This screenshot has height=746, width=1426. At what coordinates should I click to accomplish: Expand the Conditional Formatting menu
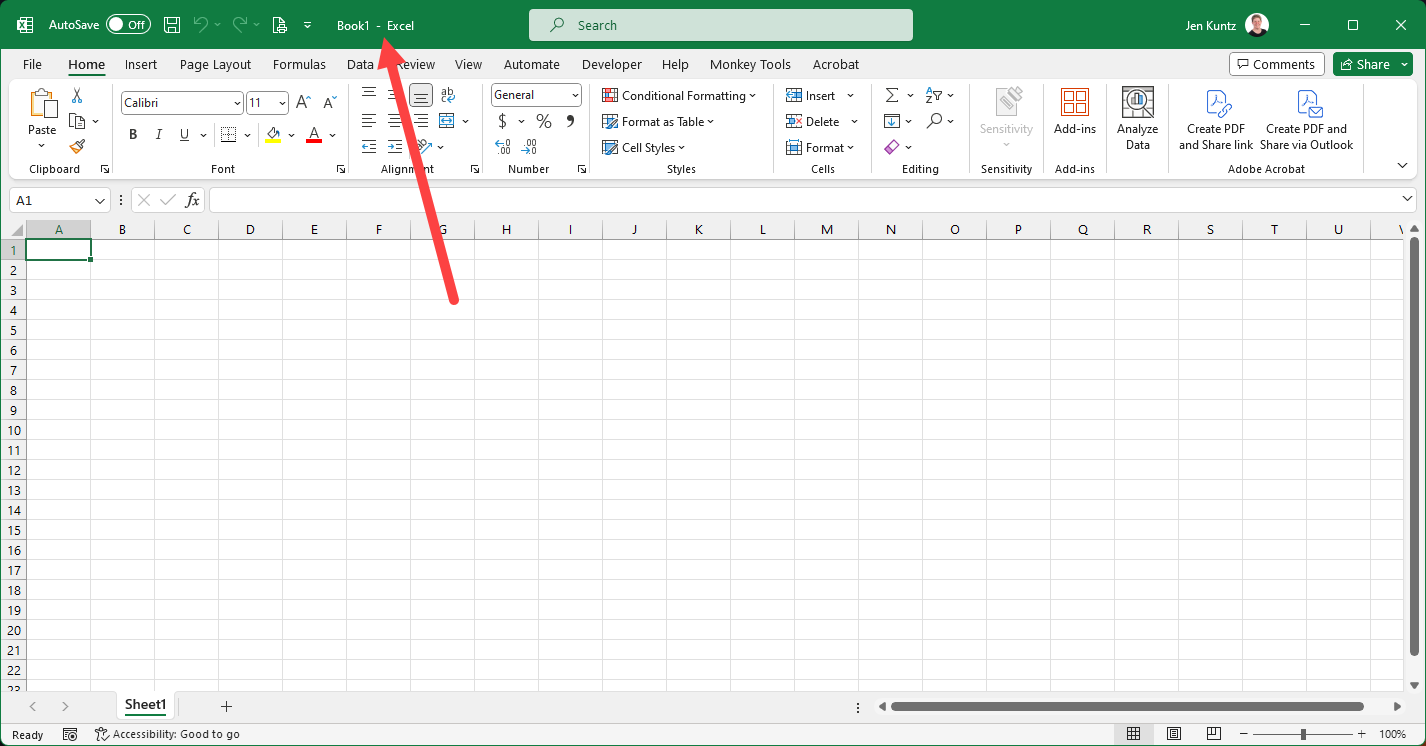(x=679, y=96)
